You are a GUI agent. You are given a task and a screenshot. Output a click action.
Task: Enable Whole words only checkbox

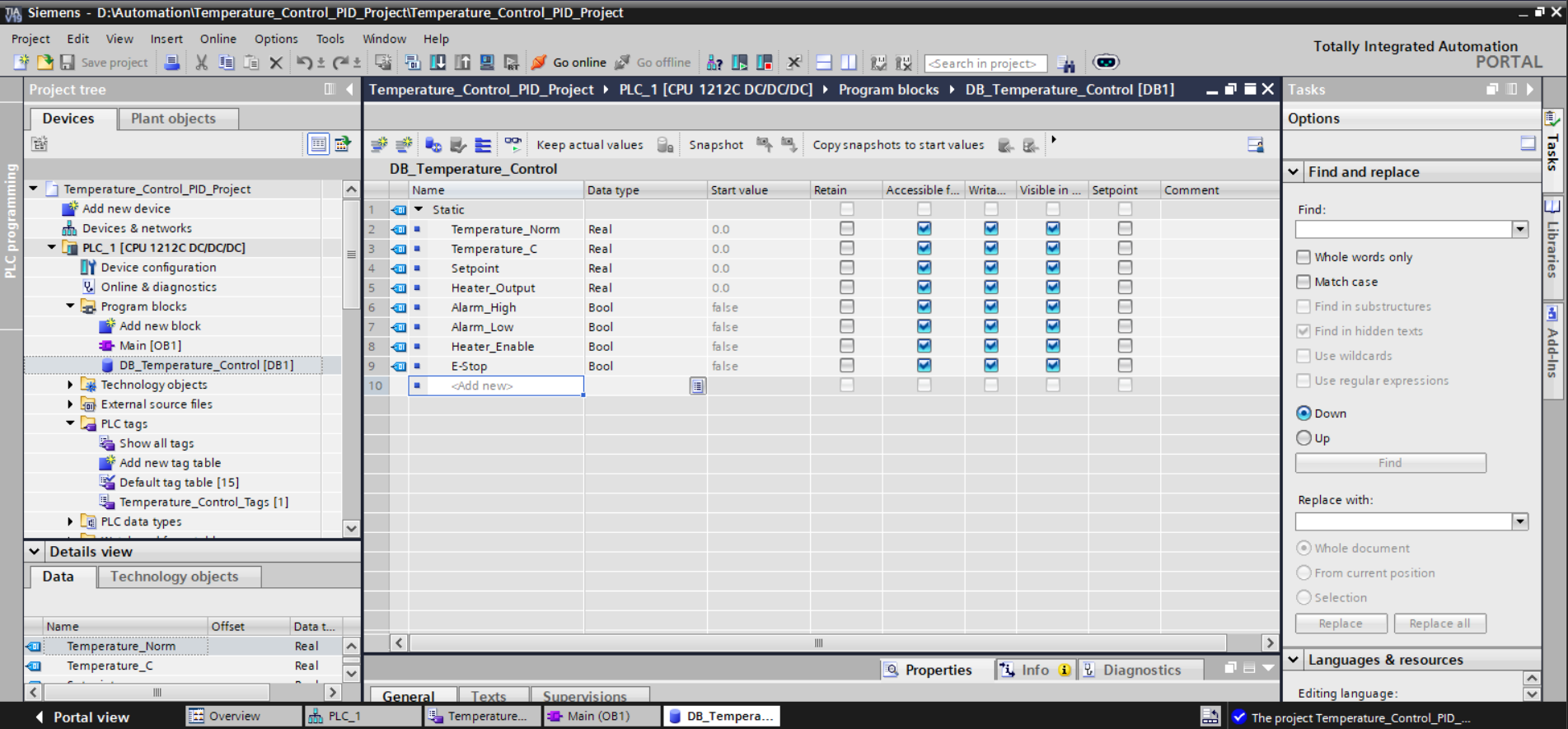pos(1303,257)
